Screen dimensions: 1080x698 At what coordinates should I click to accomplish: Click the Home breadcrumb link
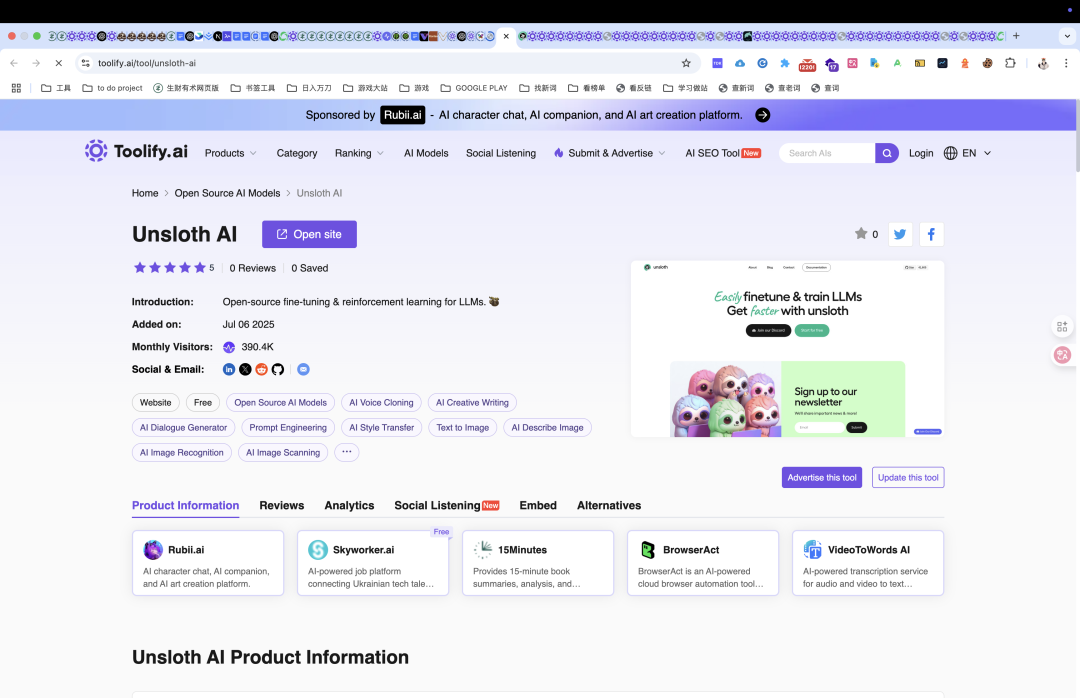[145, 193]
